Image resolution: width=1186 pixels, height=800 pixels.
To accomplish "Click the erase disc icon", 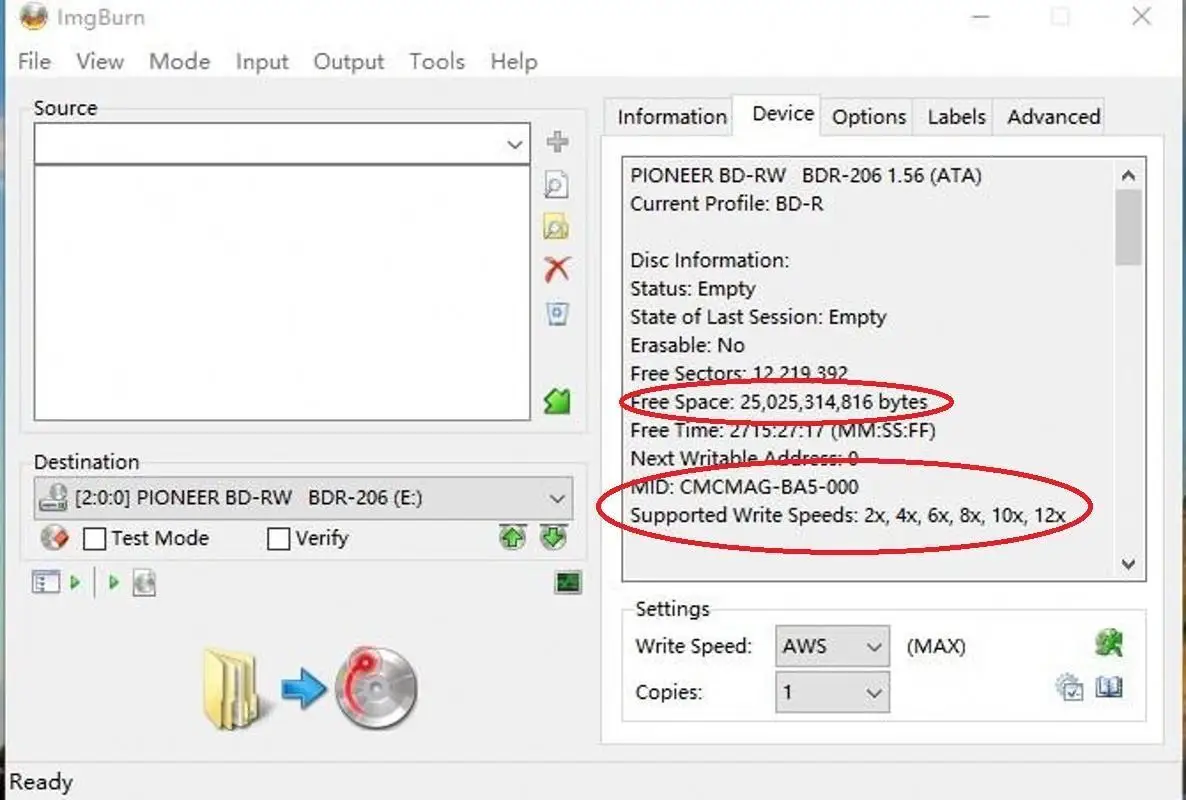I will pyautogui.click(x=54, y=538).
